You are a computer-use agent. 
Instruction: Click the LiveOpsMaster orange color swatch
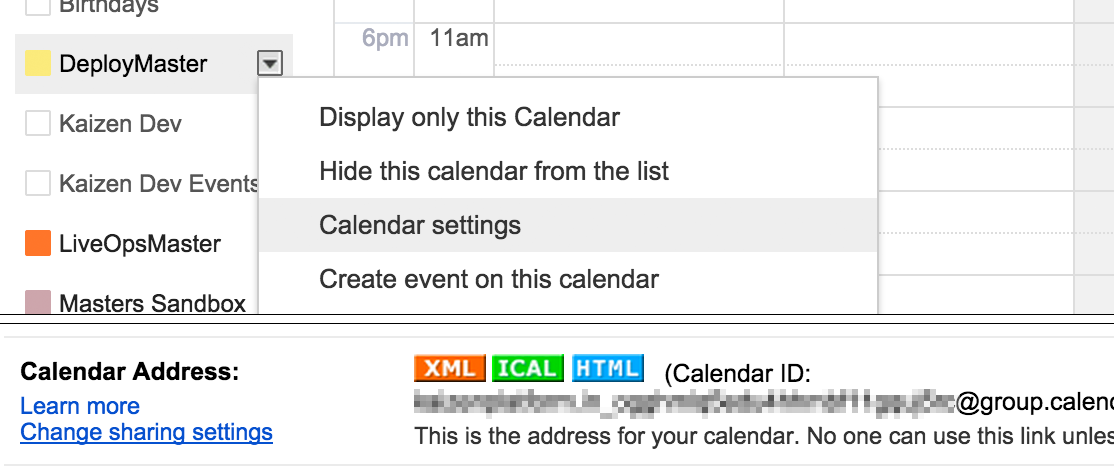click(x=38, y=244)
